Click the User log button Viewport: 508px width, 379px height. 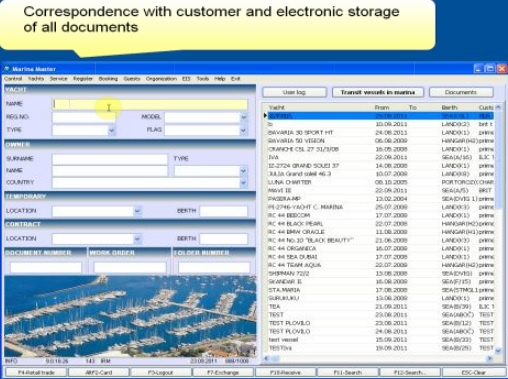pyautogui.click(x=294, y=92)
